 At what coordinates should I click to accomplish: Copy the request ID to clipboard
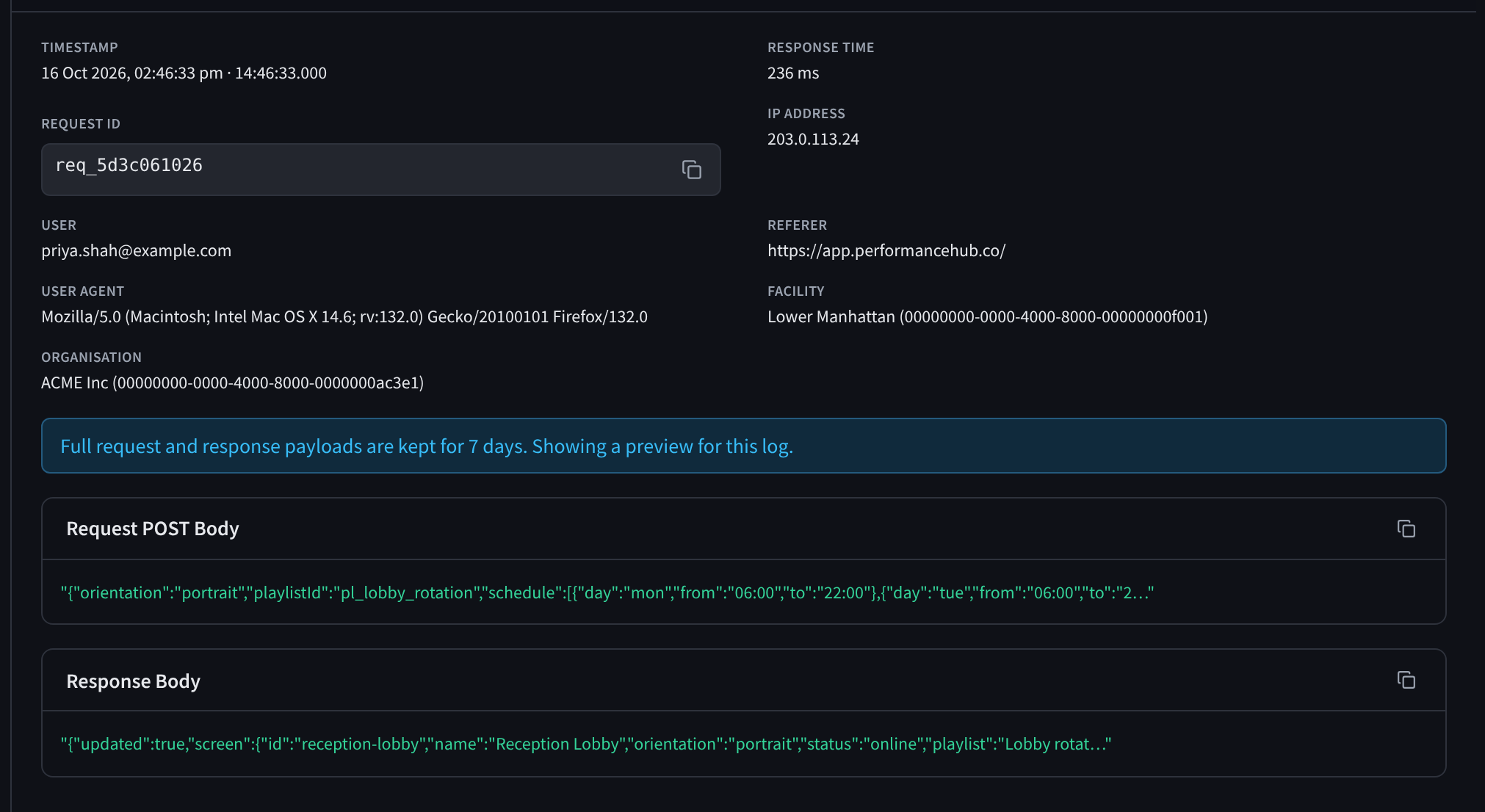tap(691, 170)
